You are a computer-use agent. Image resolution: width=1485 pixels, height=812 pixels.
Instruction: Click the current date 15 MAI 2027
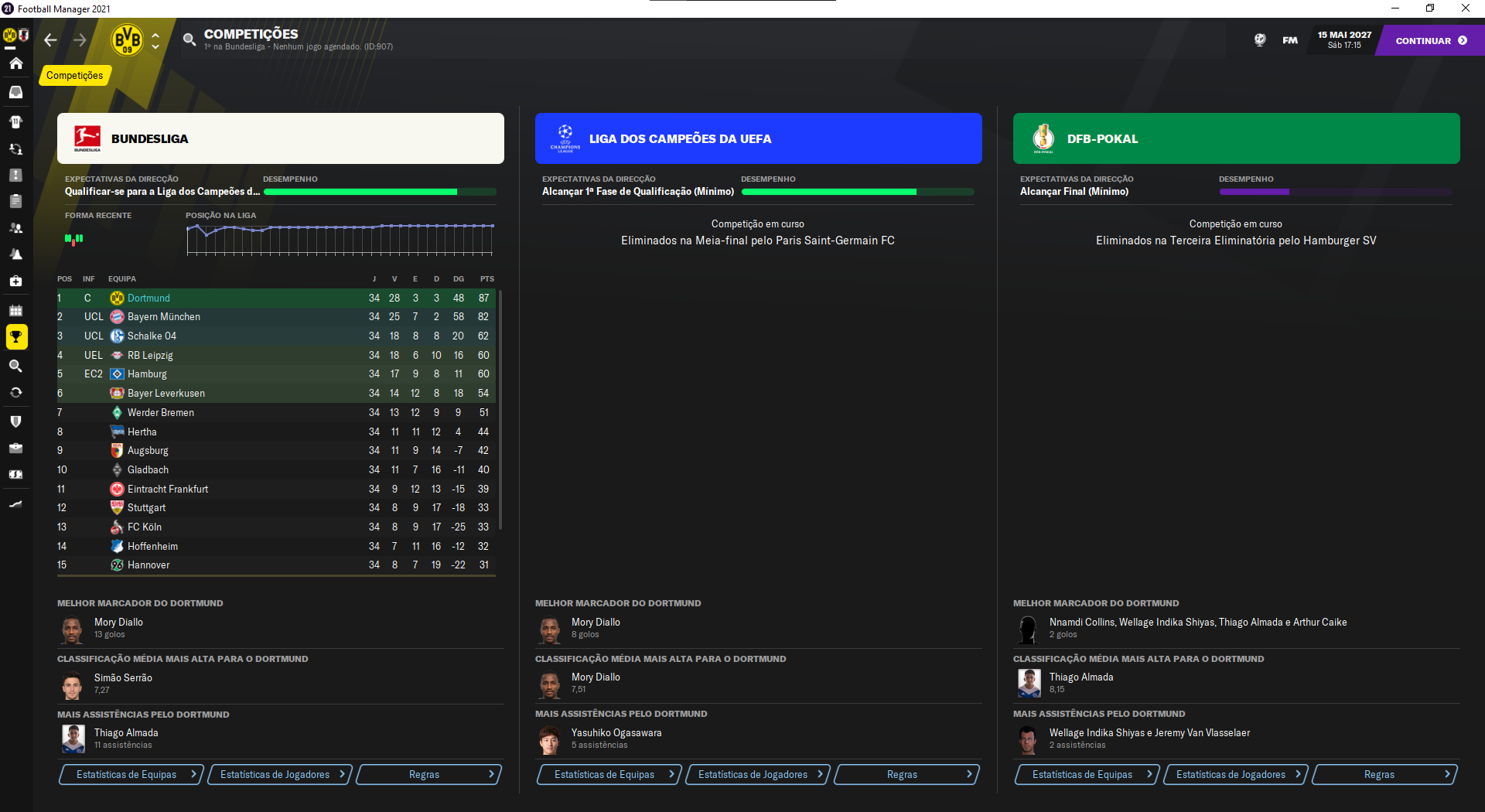coord(1344,35)
